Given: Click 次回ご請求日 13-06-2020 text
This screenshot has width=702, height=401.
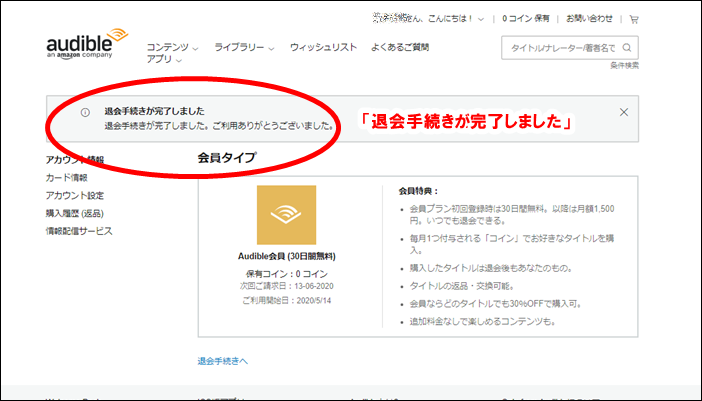Looking at the screenshot, I should point(287,286).
